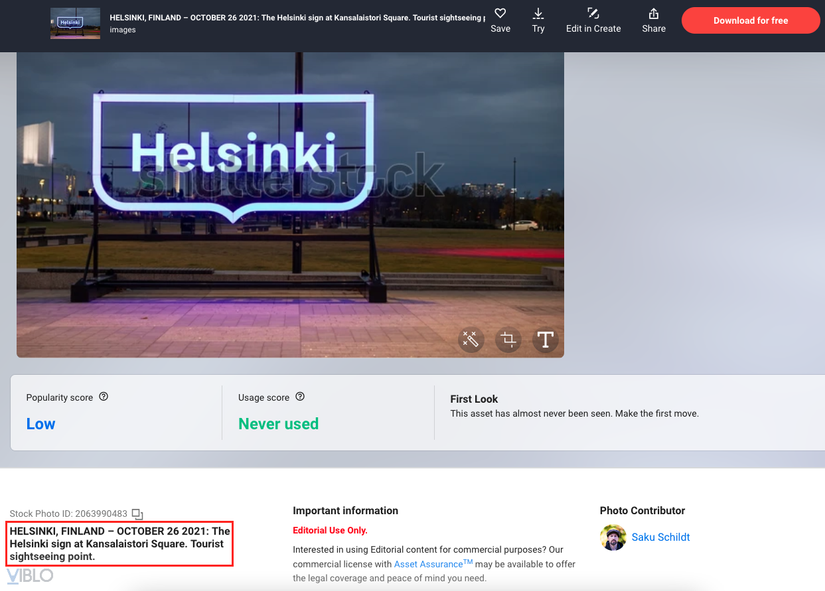Click the main Helsinki sign photo
Viewport: 825px width, 591px height.
290,205
